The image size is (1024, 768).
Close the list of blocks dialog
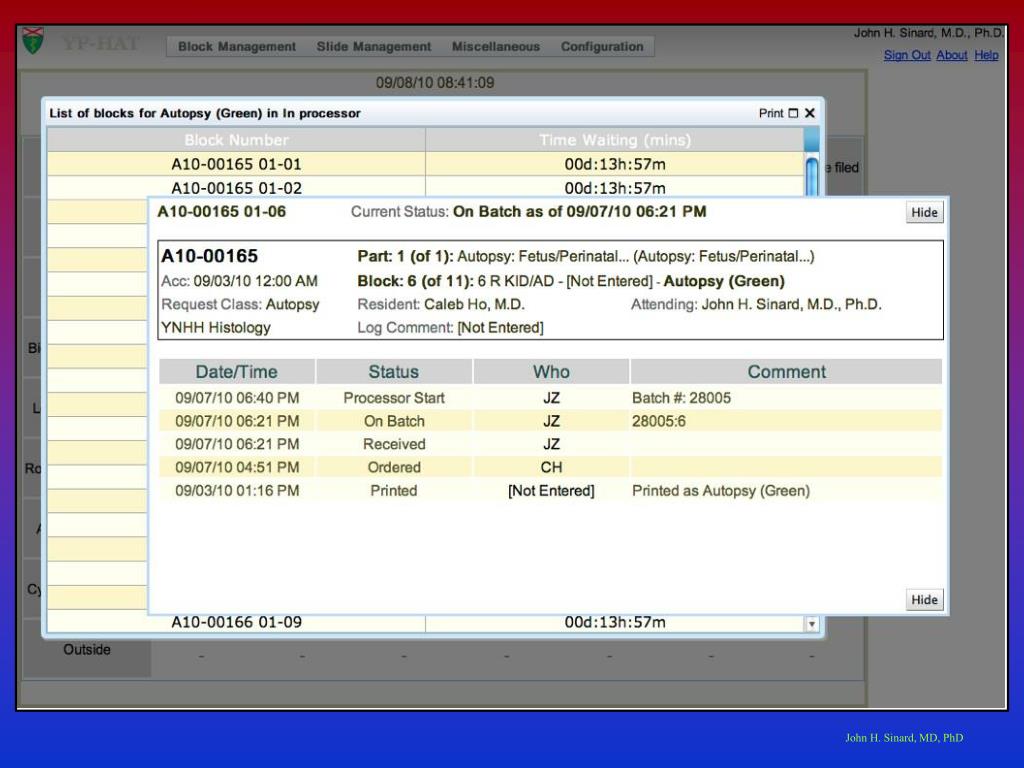point(810,113)
